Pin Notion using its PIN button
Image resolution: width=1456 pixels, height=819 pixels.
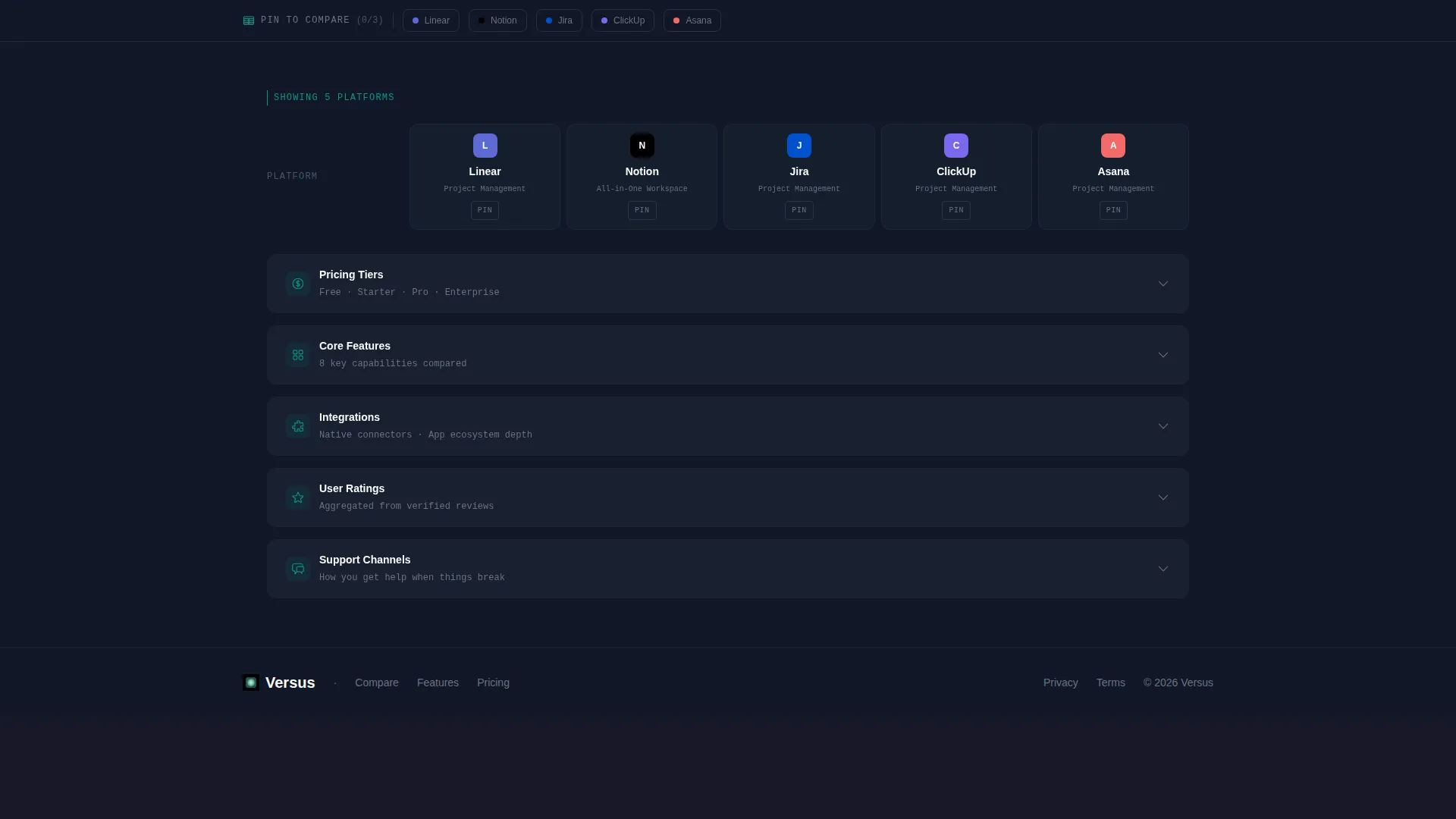click(x=642, y=210)
